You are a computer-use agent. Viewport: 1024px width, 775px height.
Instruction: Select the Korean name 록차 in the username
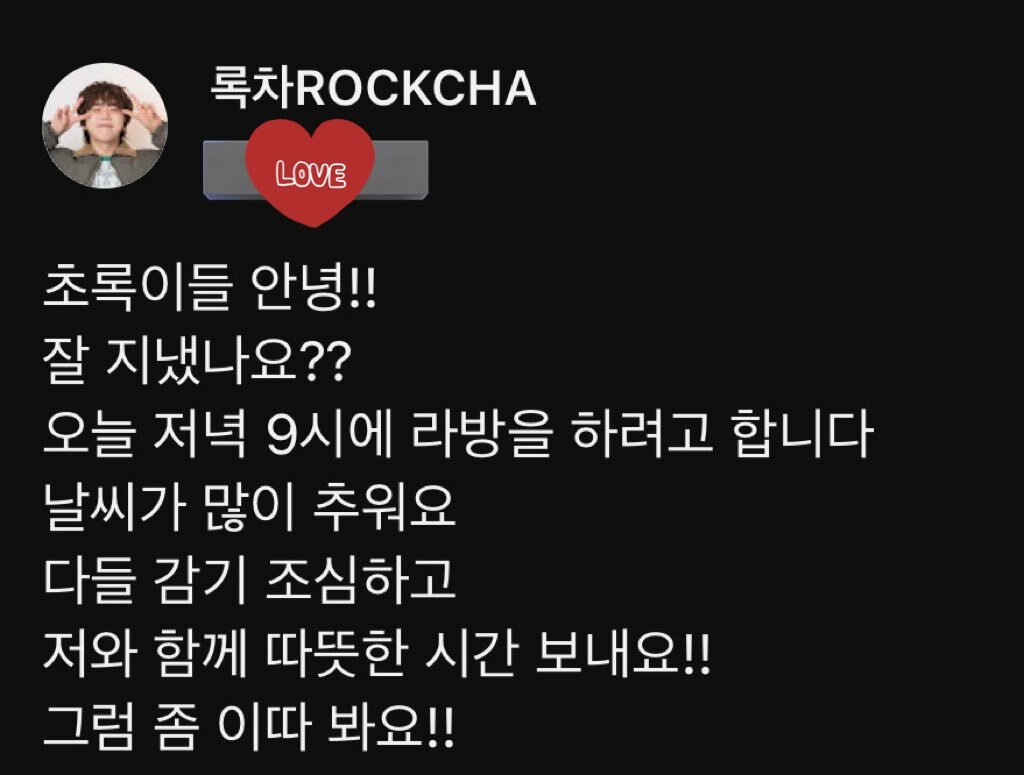pyautogui.click(x=251, y=87)
